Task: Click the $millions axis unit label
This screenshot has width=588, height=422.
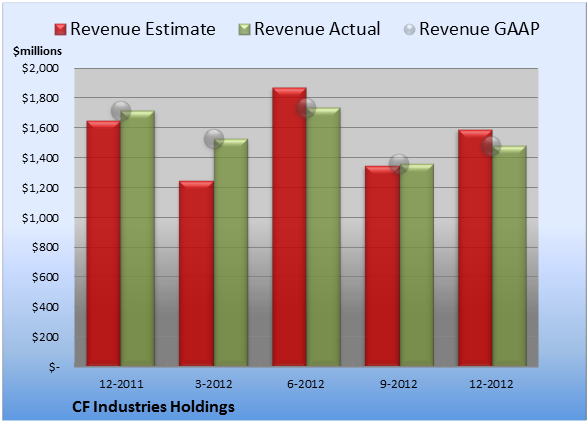Action: pos(38,51)
